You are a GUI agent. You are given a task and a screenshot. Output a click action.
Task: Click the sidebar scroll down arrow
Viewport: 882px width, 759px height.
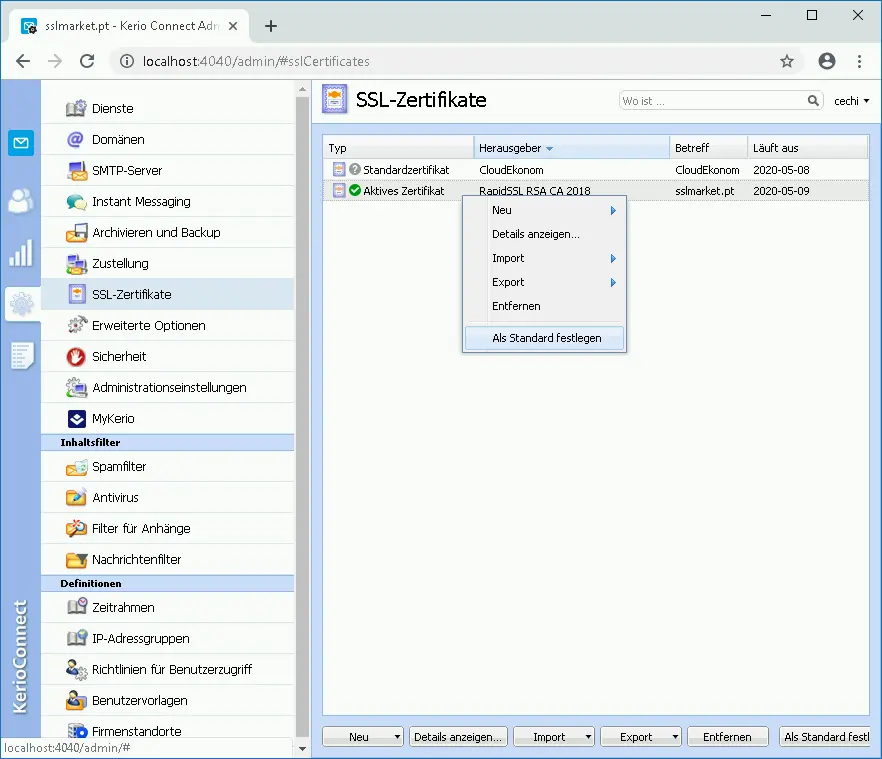[303, 749]
